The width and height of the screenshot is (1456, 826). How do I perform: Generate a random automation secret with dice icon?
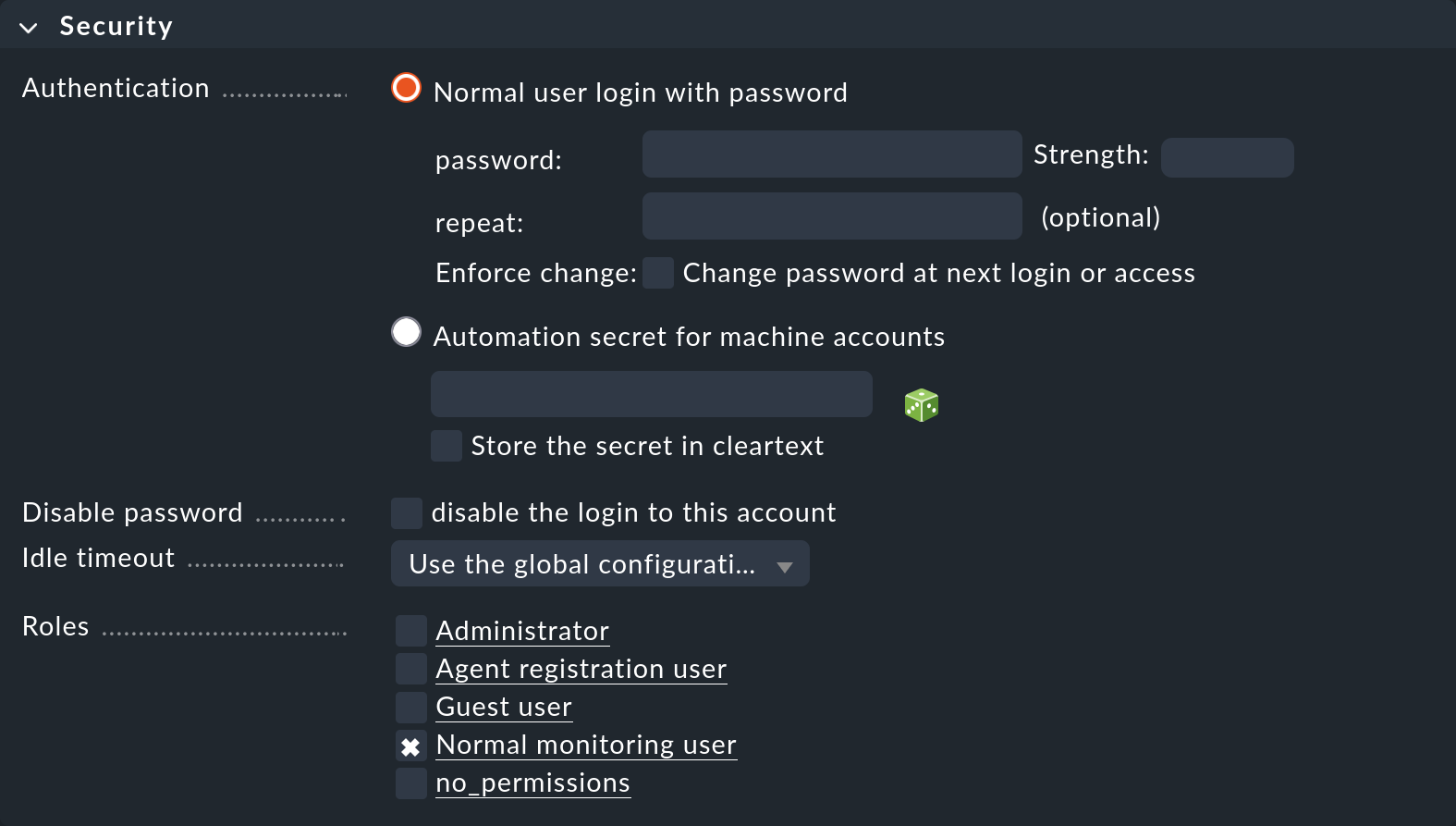click(921, 404)
